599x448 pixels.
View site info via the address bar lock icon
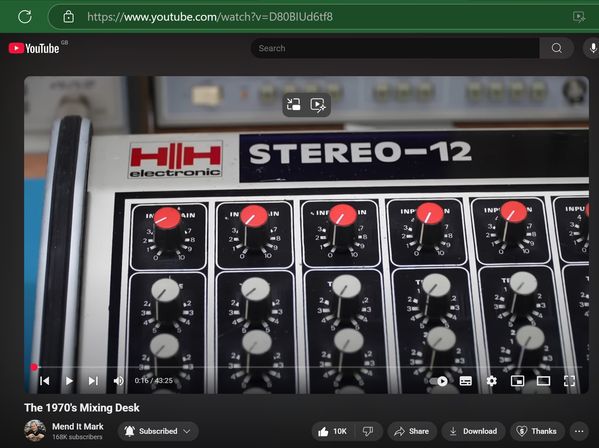pos(68,17)
